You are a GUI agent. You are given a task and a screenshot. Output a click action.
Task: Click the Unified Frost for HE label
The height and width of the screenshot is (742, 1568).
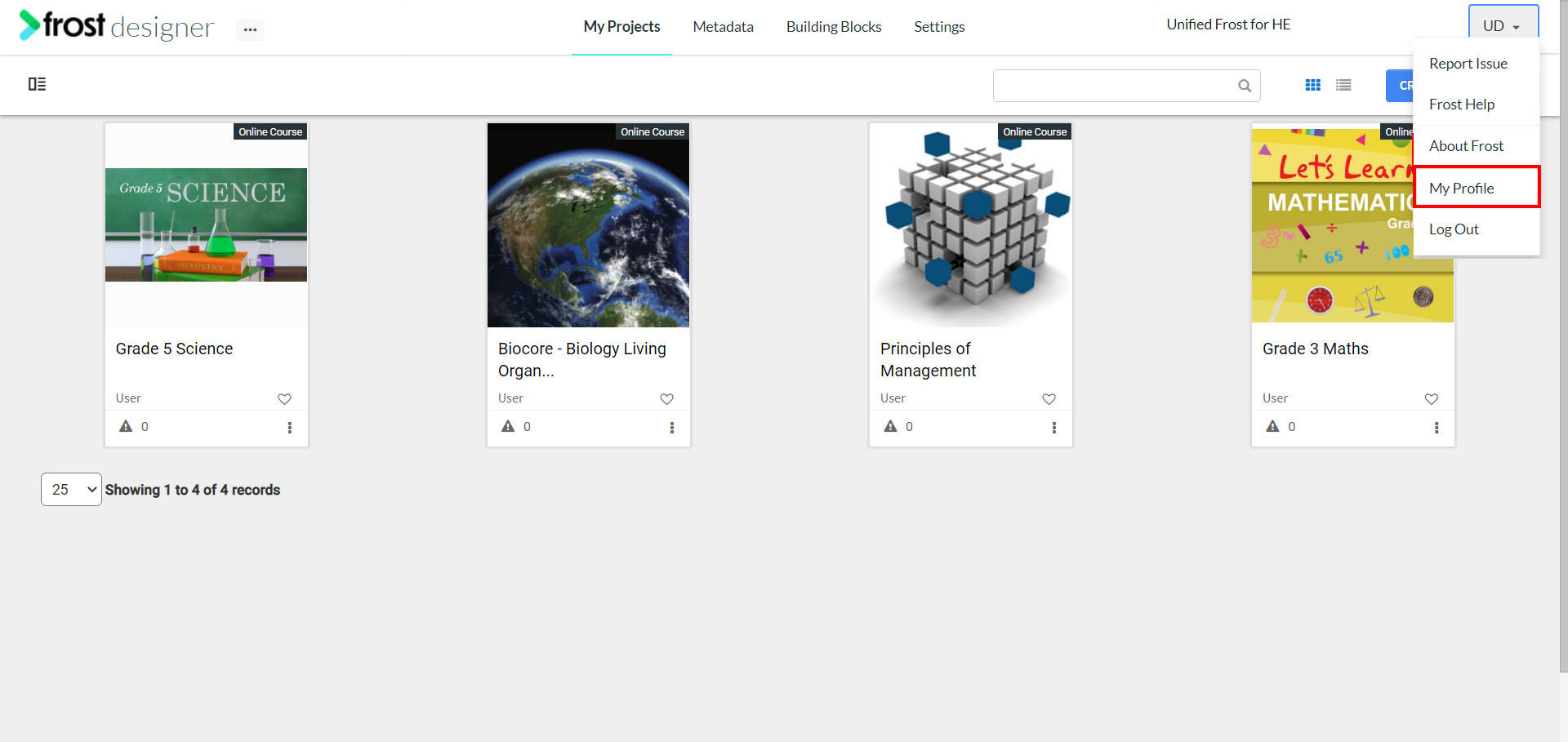[1228, 24]
